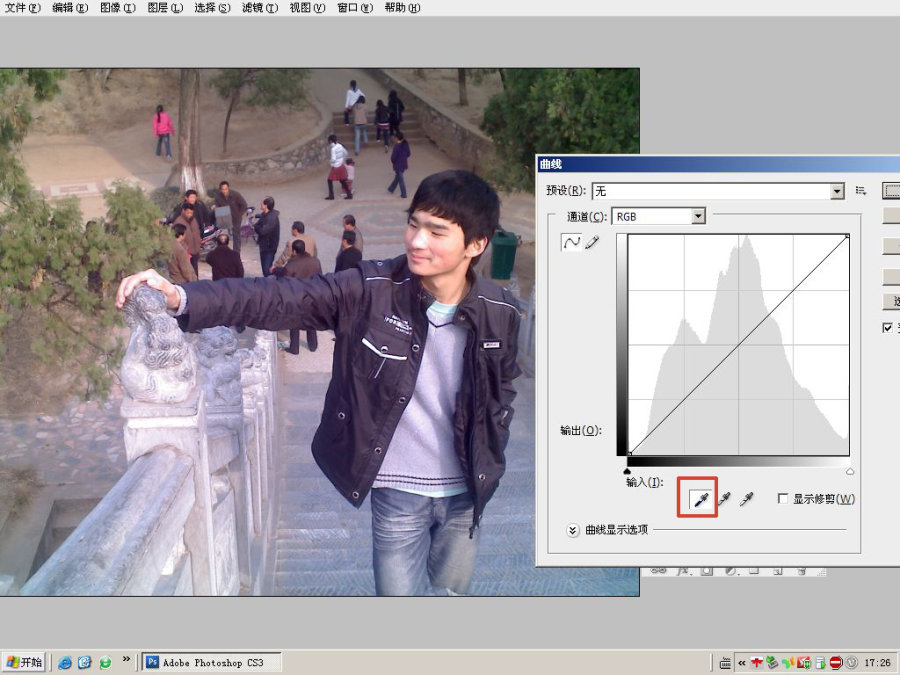
Task: Click the curve's top-right white endpoint
Action: click(x=847, y=236)
